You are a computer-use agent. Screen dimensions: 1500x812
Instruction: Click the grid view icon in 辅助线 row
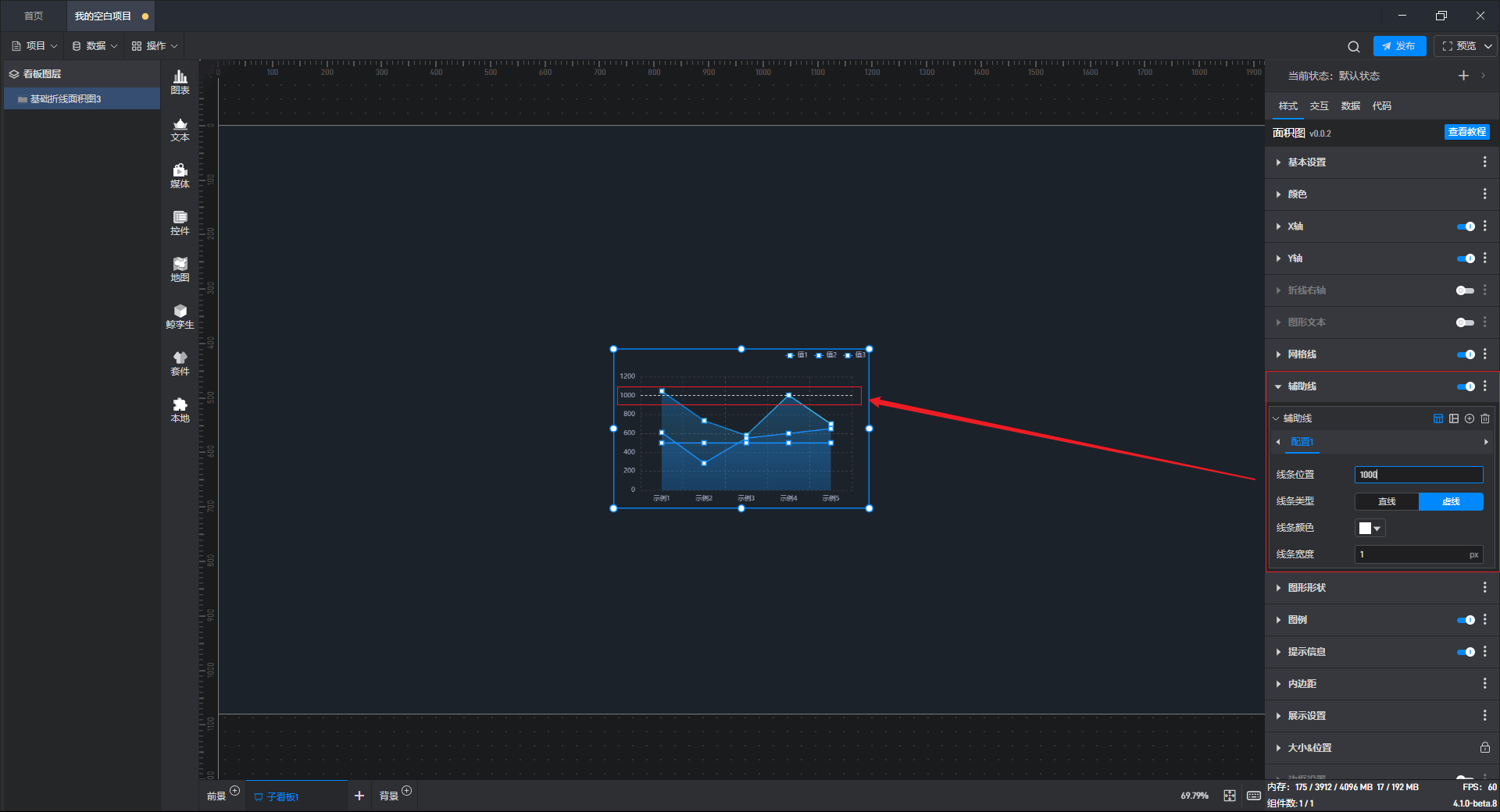coord(1454,418)
